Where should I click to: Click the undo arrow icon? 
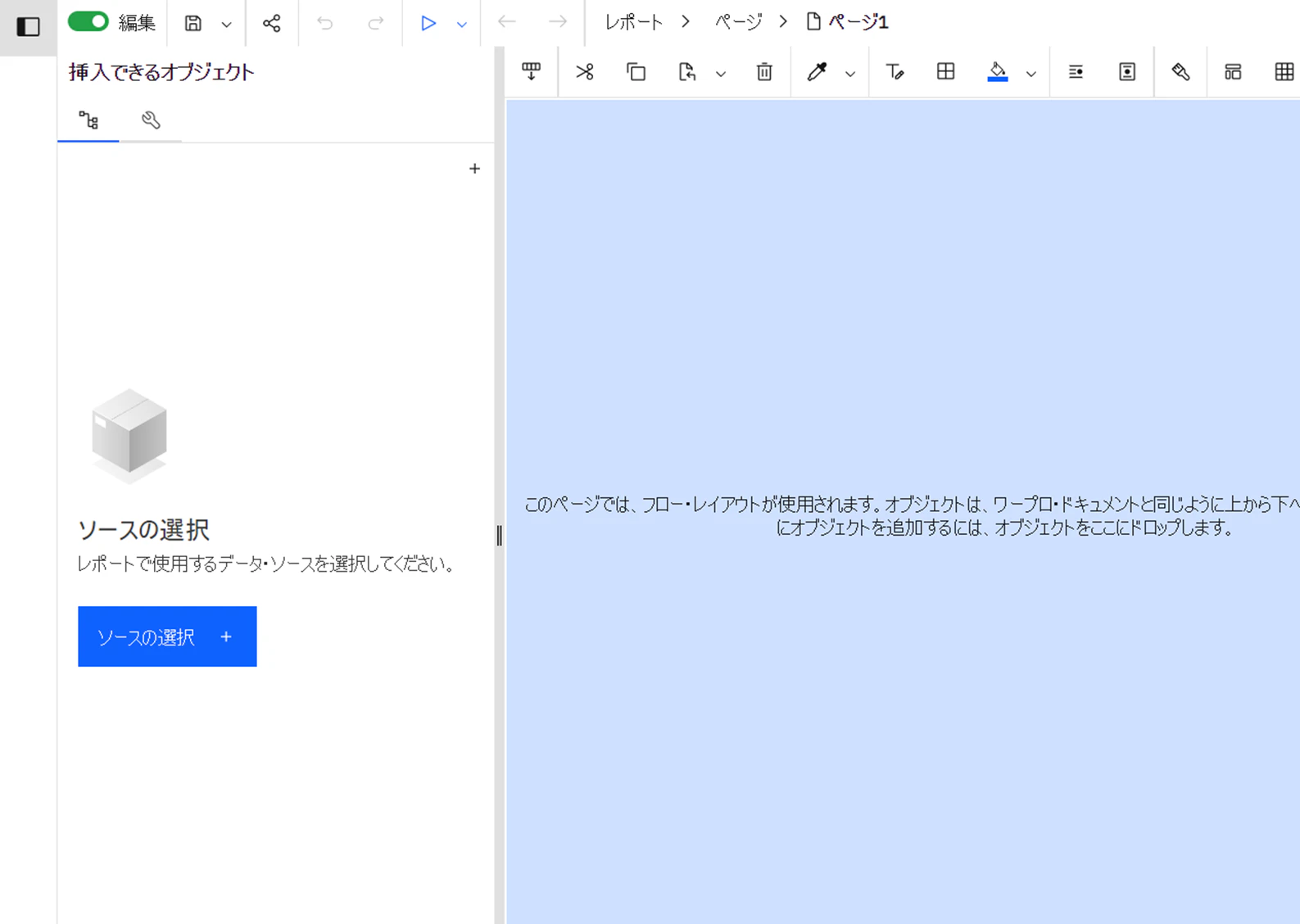point(325,23)
